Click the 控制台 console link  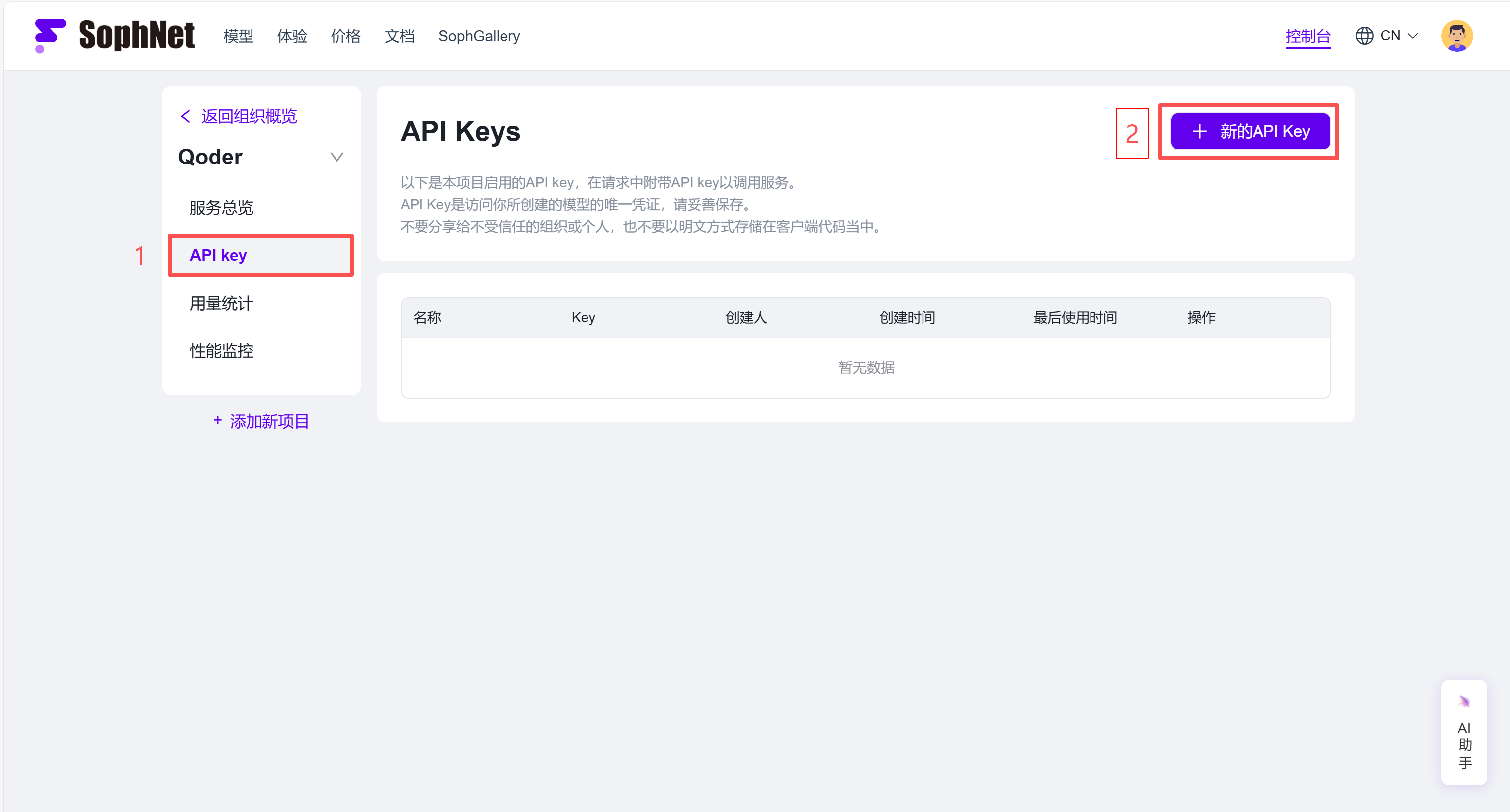click(1308, 36)
